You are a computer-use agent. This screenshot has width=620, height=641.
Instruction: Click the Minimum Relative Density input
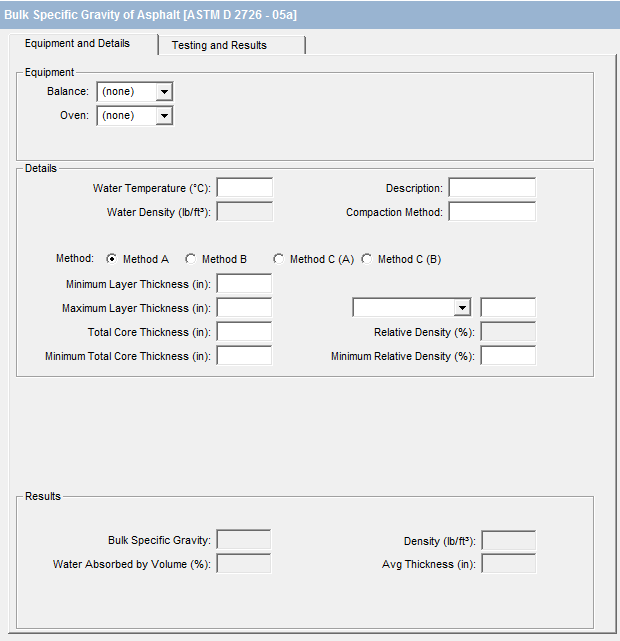click(508, 356)
